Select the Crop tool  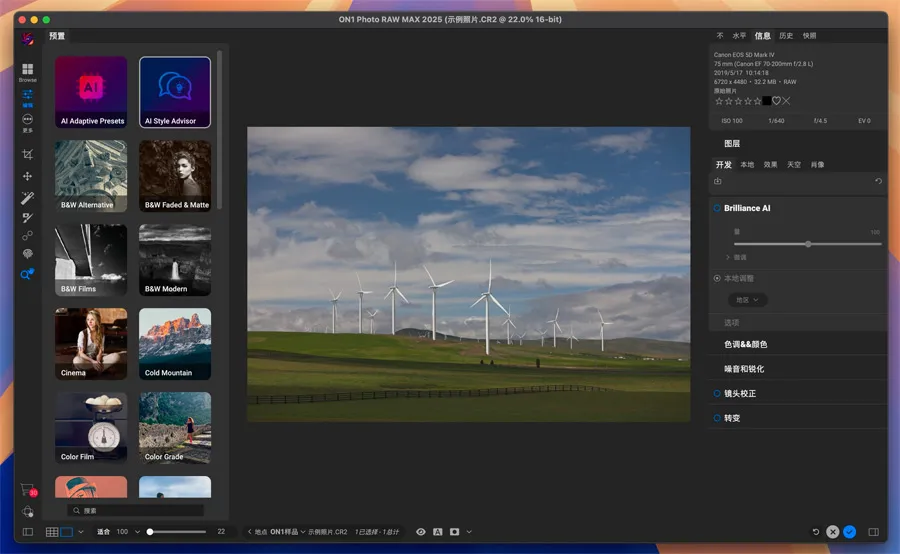[x=27, y=154]
